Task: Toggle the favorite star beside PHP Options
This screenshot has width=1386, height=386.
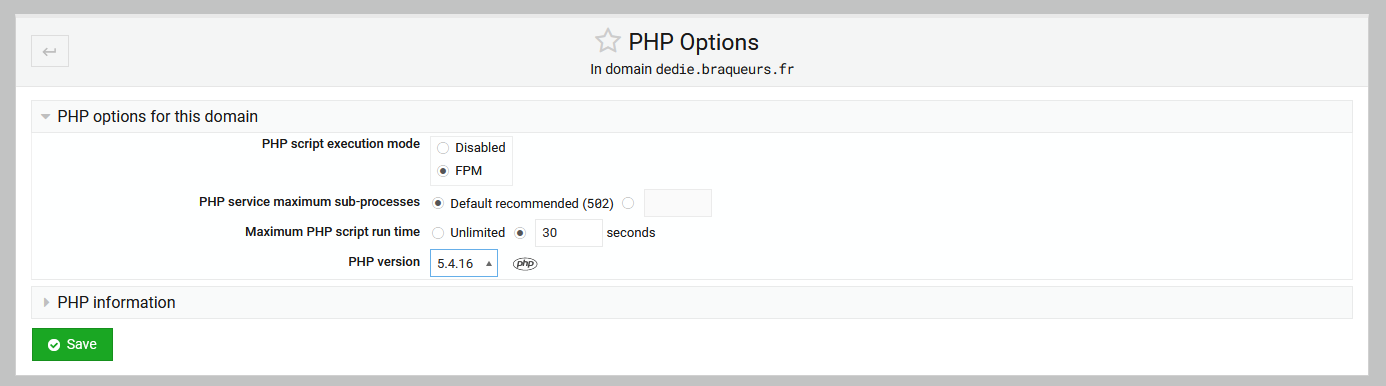Action: (607, 41)
